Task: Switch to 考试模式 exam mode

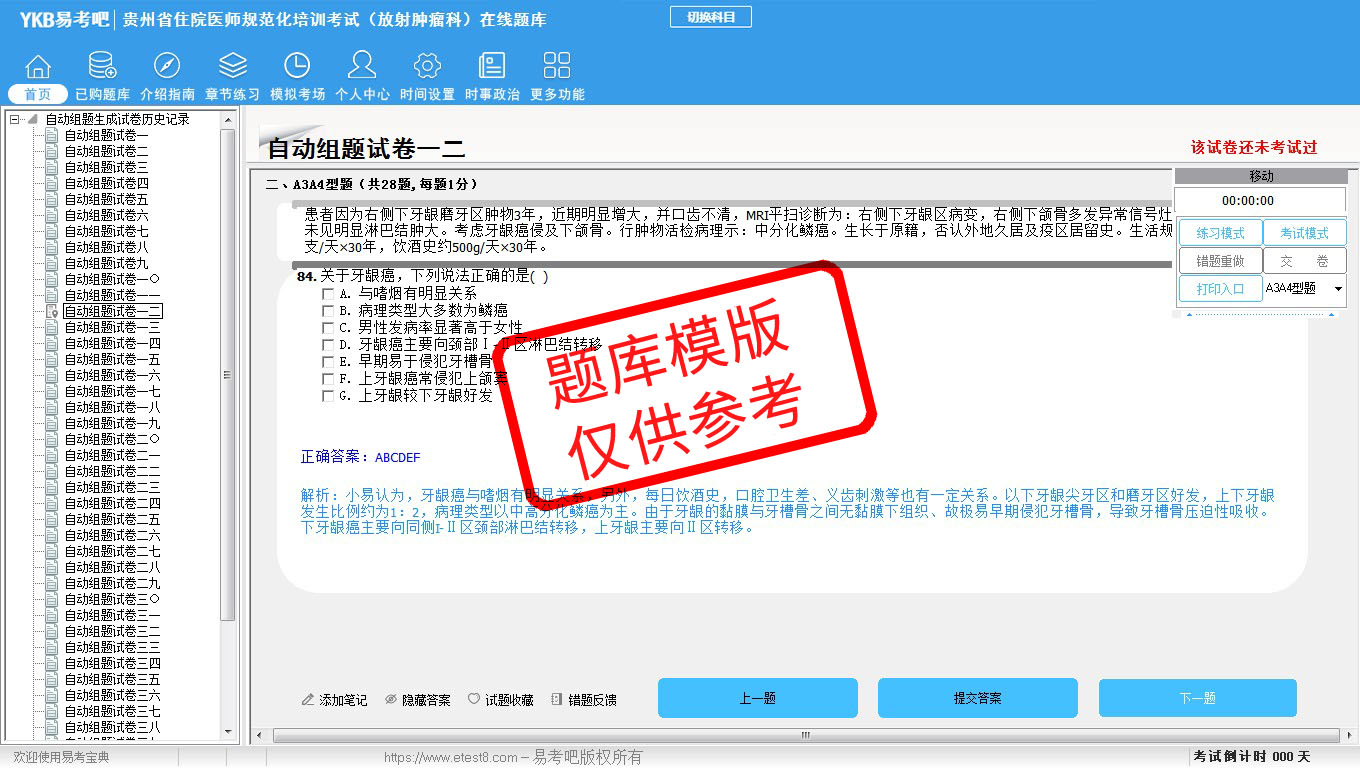Action: (x=1304, y=233)
